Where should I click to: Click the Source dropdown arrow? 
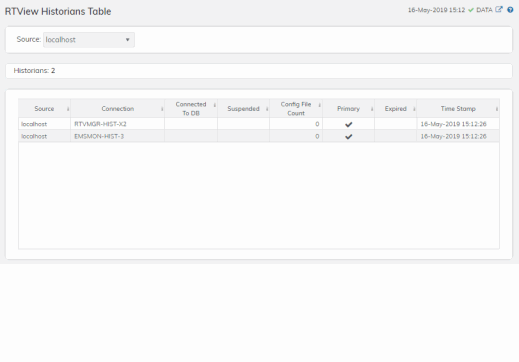[127, 40]
